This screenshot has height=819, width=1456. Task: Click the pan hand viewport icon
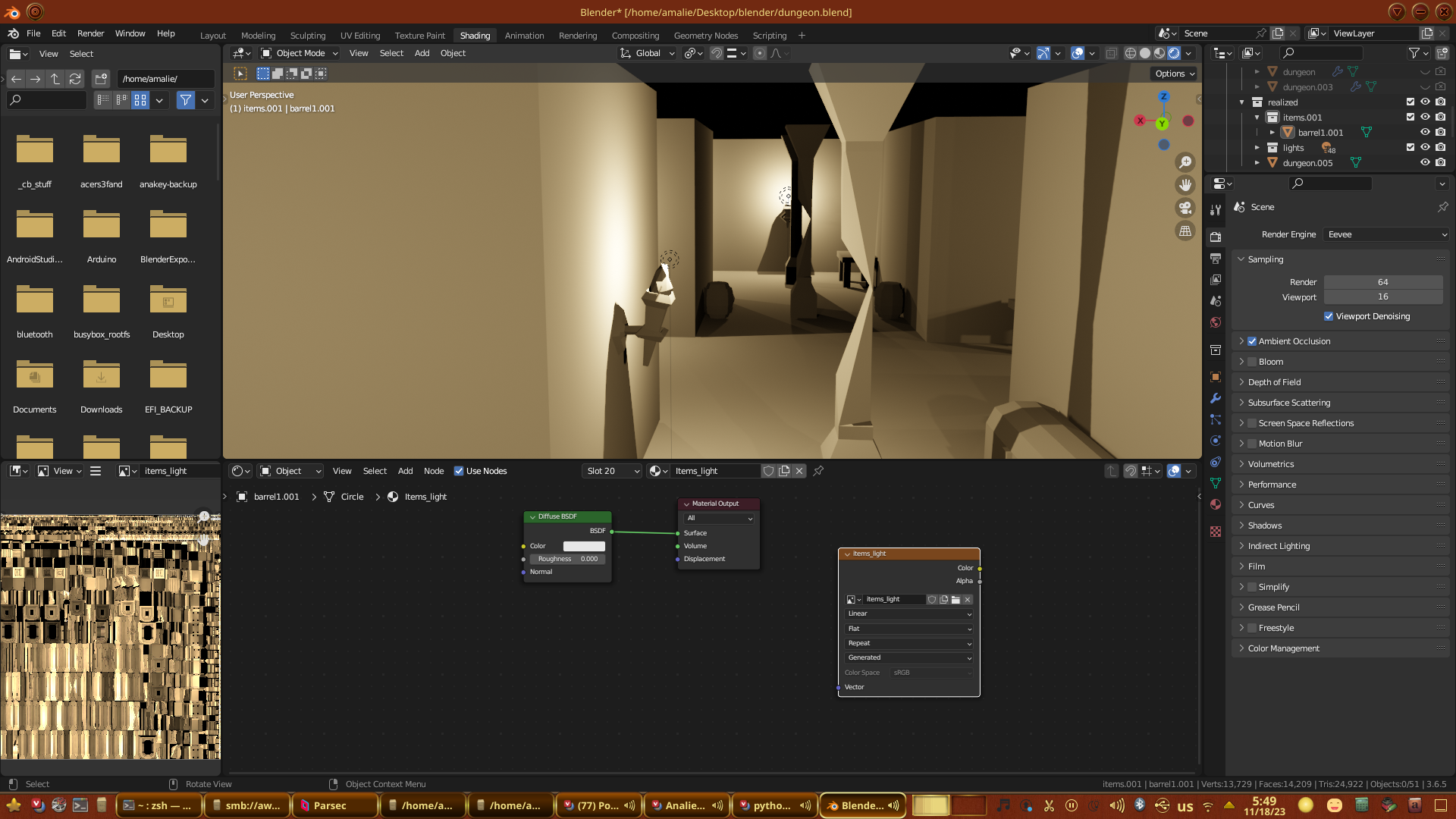pos(1185,185)
